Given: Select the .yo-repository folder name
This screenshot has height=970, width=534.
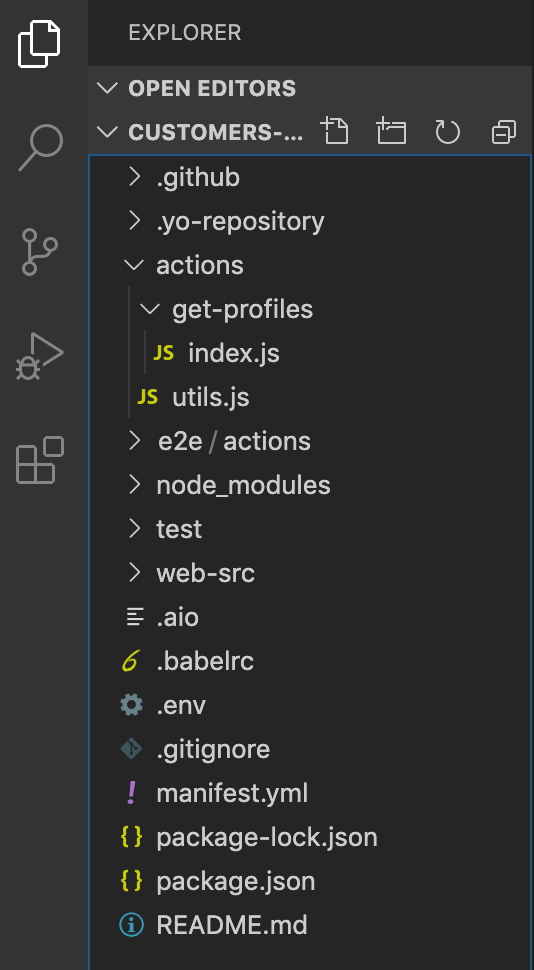Looking at the screenshot, I should pyautogui.click(x=240, y=222).
